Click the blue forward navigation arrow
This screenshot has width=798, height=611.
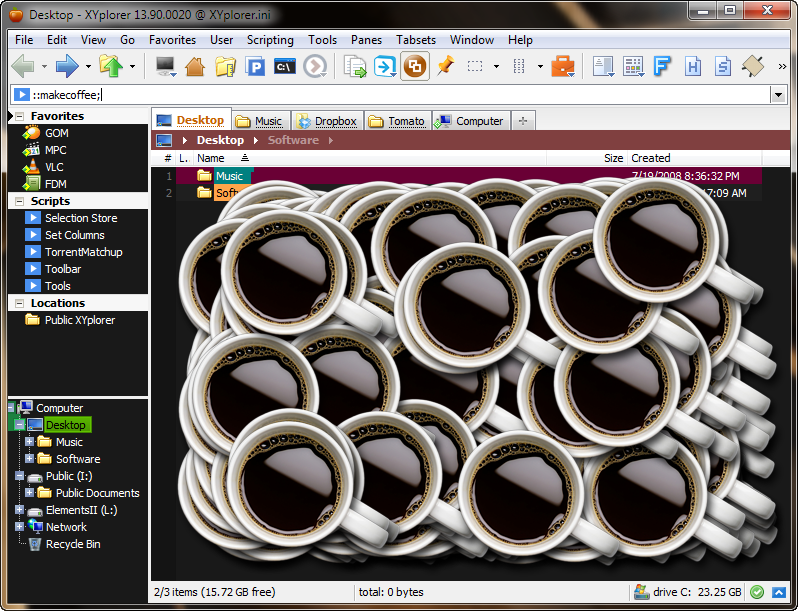pos(67,67)
